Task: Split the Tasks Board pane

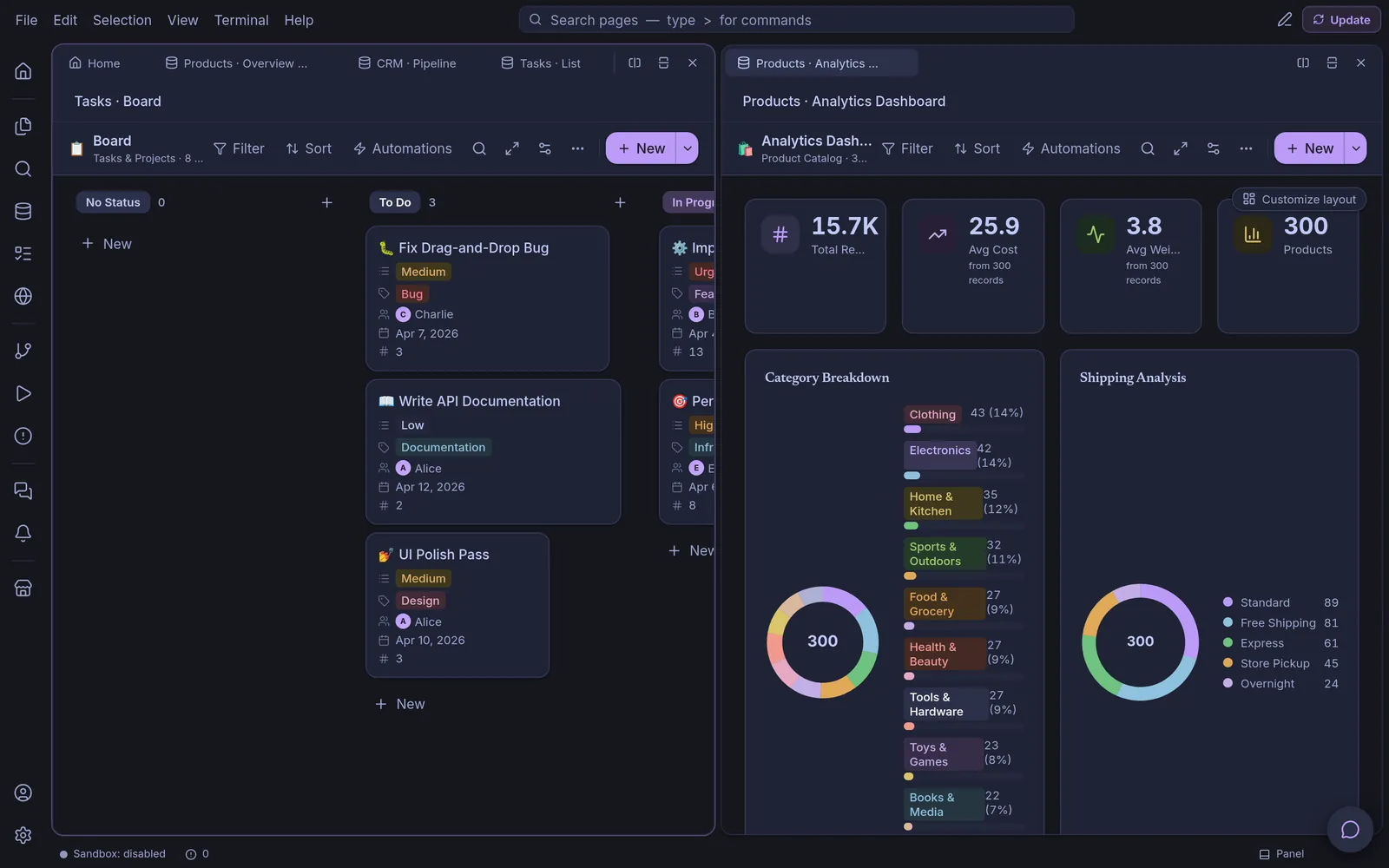Action: click(635, 63)
